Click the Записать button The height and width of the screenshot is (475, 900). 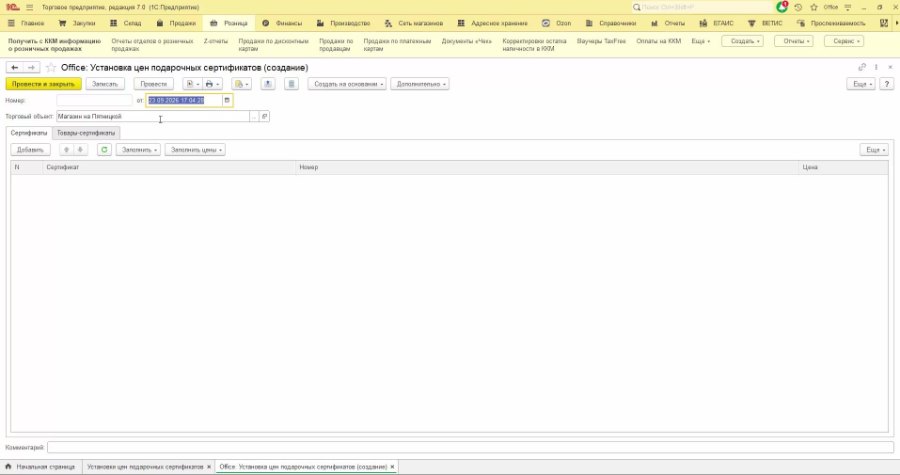tap(105, 84)
